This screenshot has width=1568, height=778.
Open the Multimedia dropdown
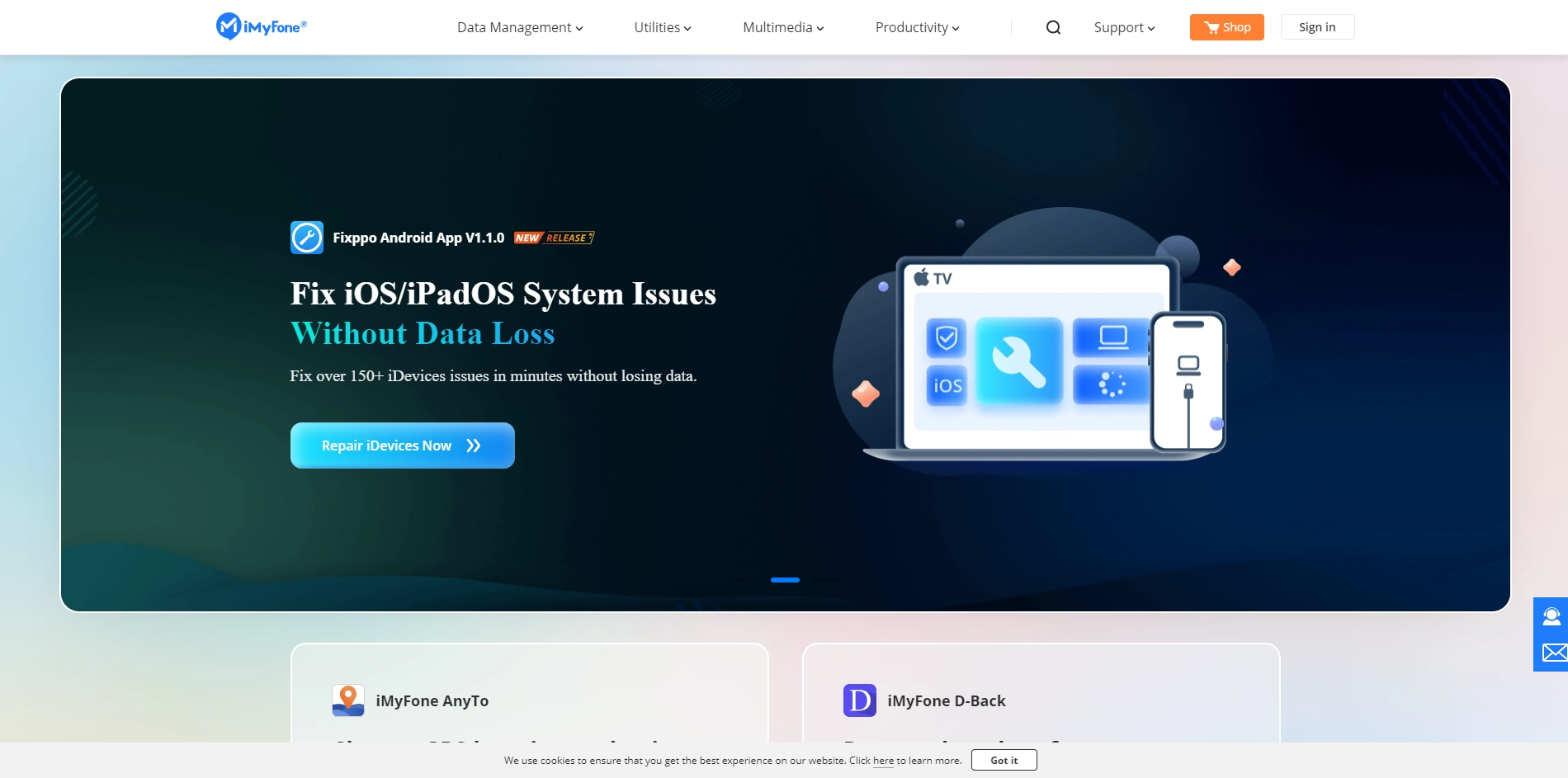[783, 27]
